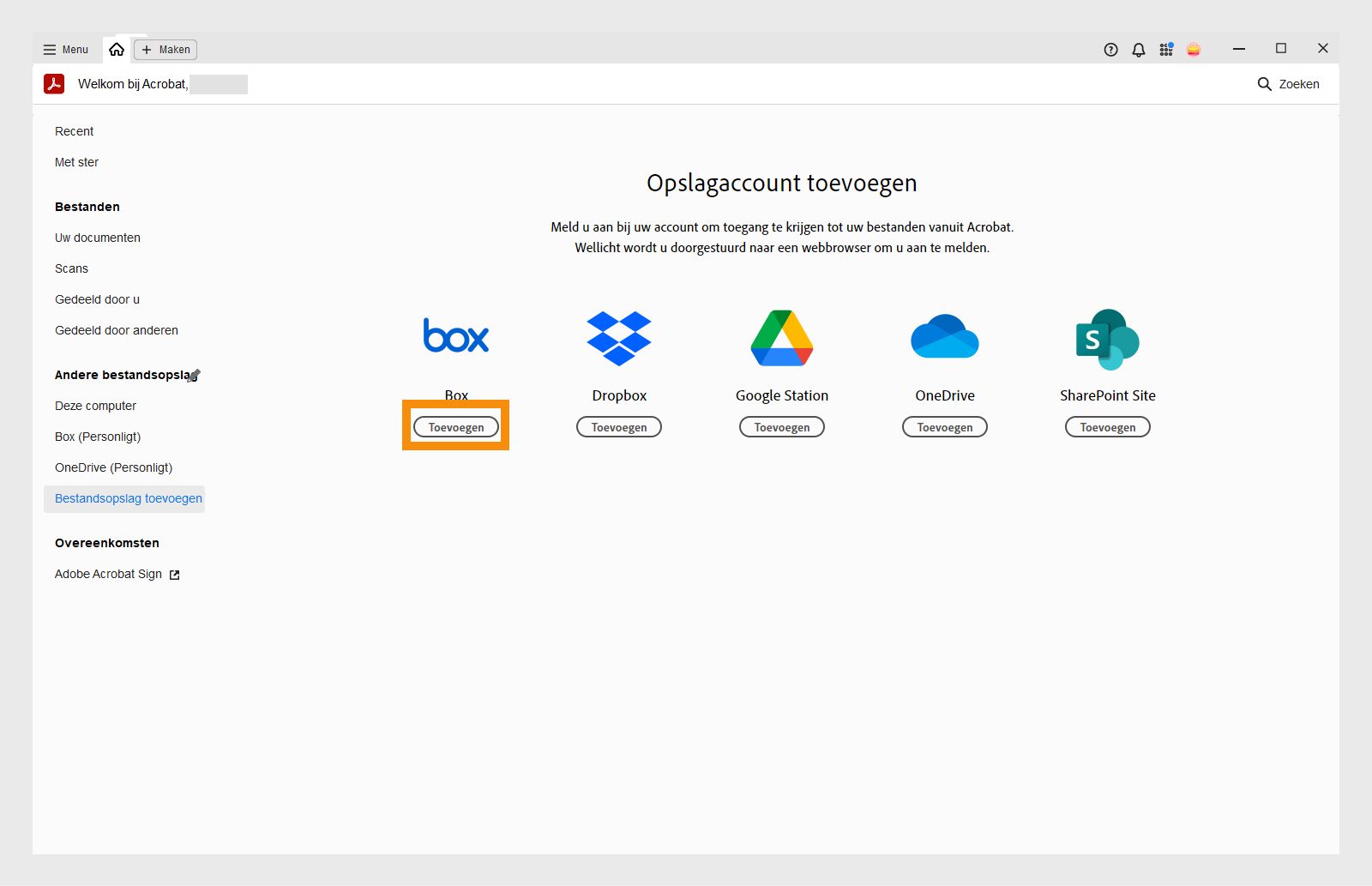This screenshot has height=886, width=1372.
Task: Open help via the question mark icon
Action: point(1110,49)
